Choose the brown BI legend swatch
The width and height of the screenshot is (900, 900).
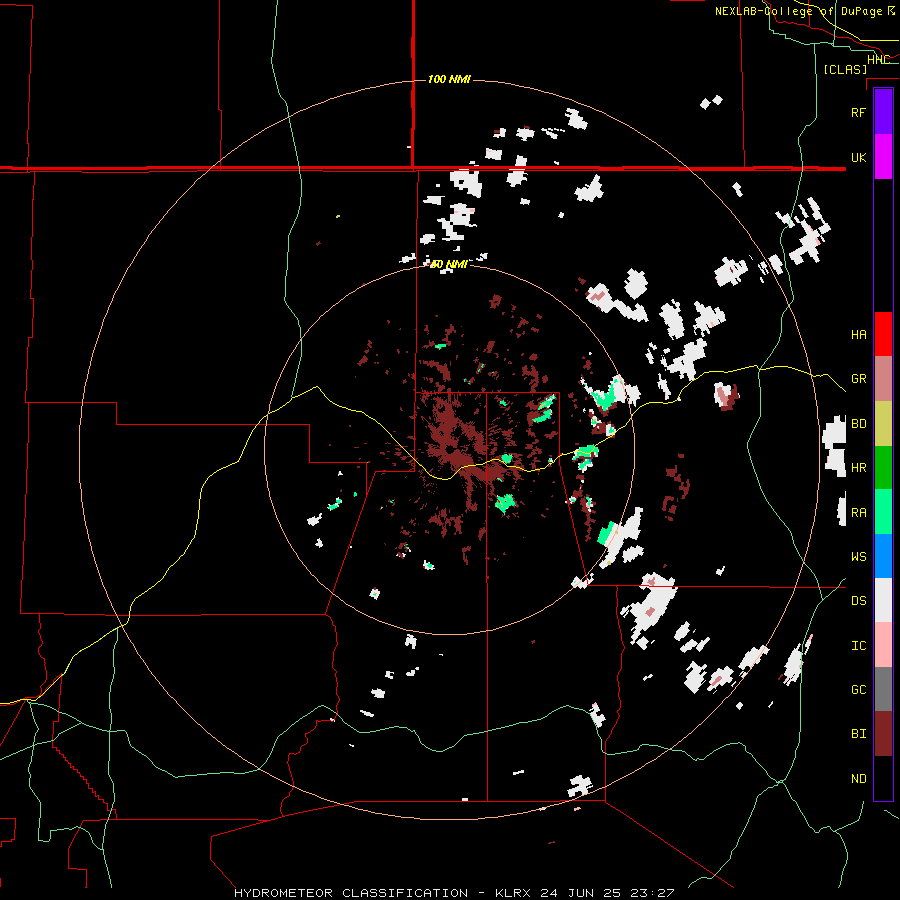coord(883,734)
